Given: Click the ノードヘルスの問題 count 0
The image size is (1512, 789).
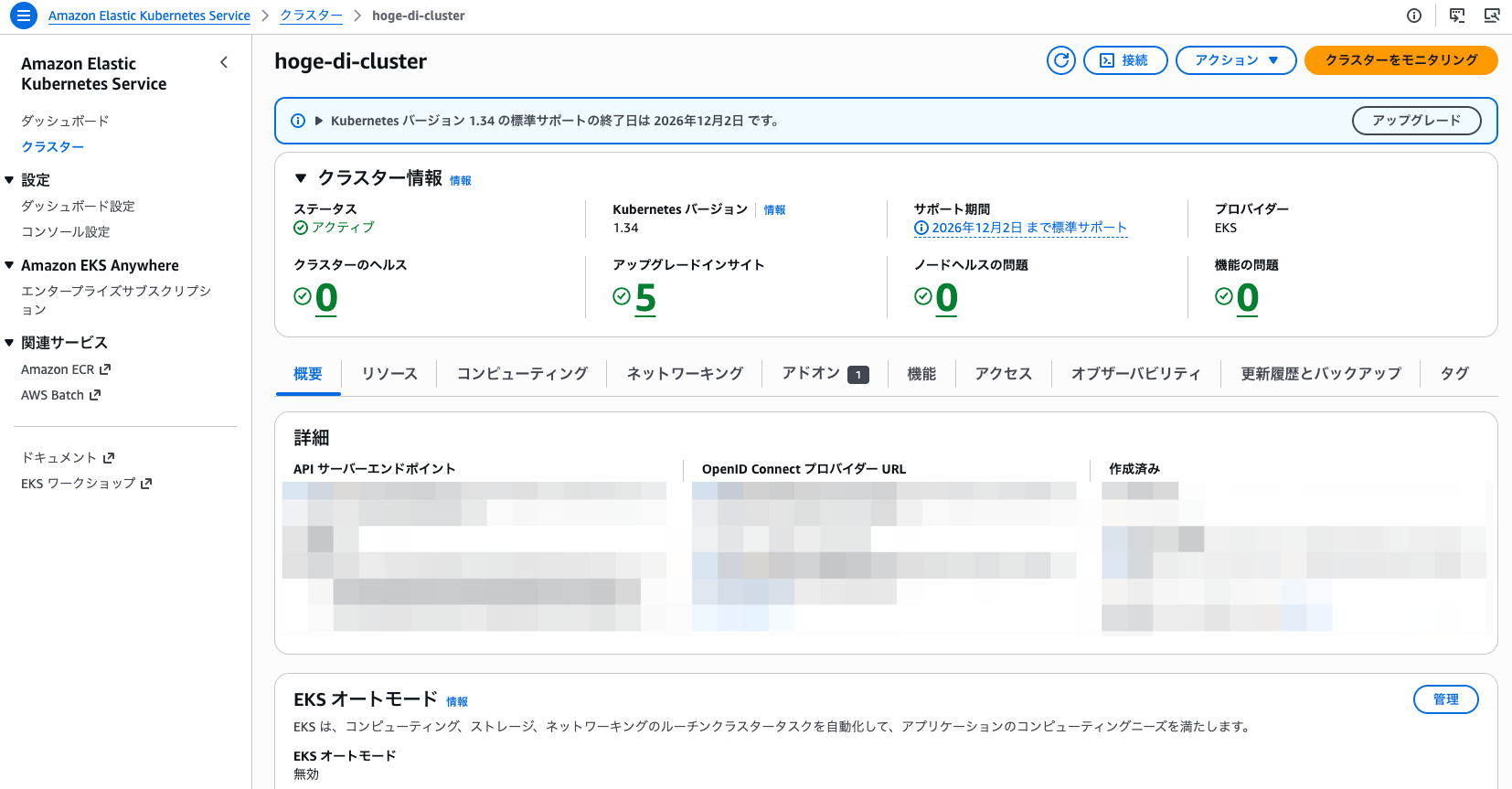Looking at the screenshot, I should pos(947,298).
